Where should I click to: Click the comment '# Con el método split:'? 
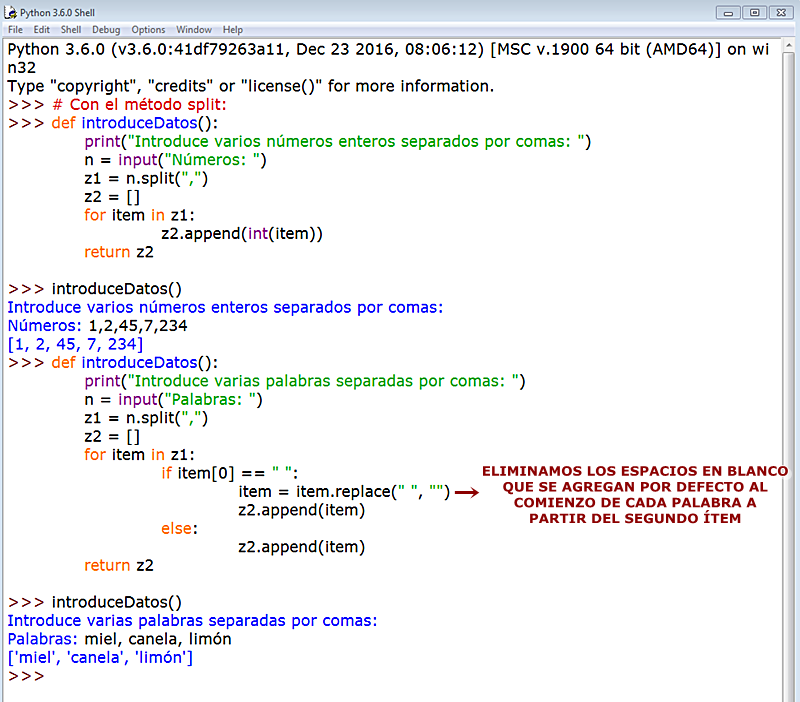click(x=140, y=104)
